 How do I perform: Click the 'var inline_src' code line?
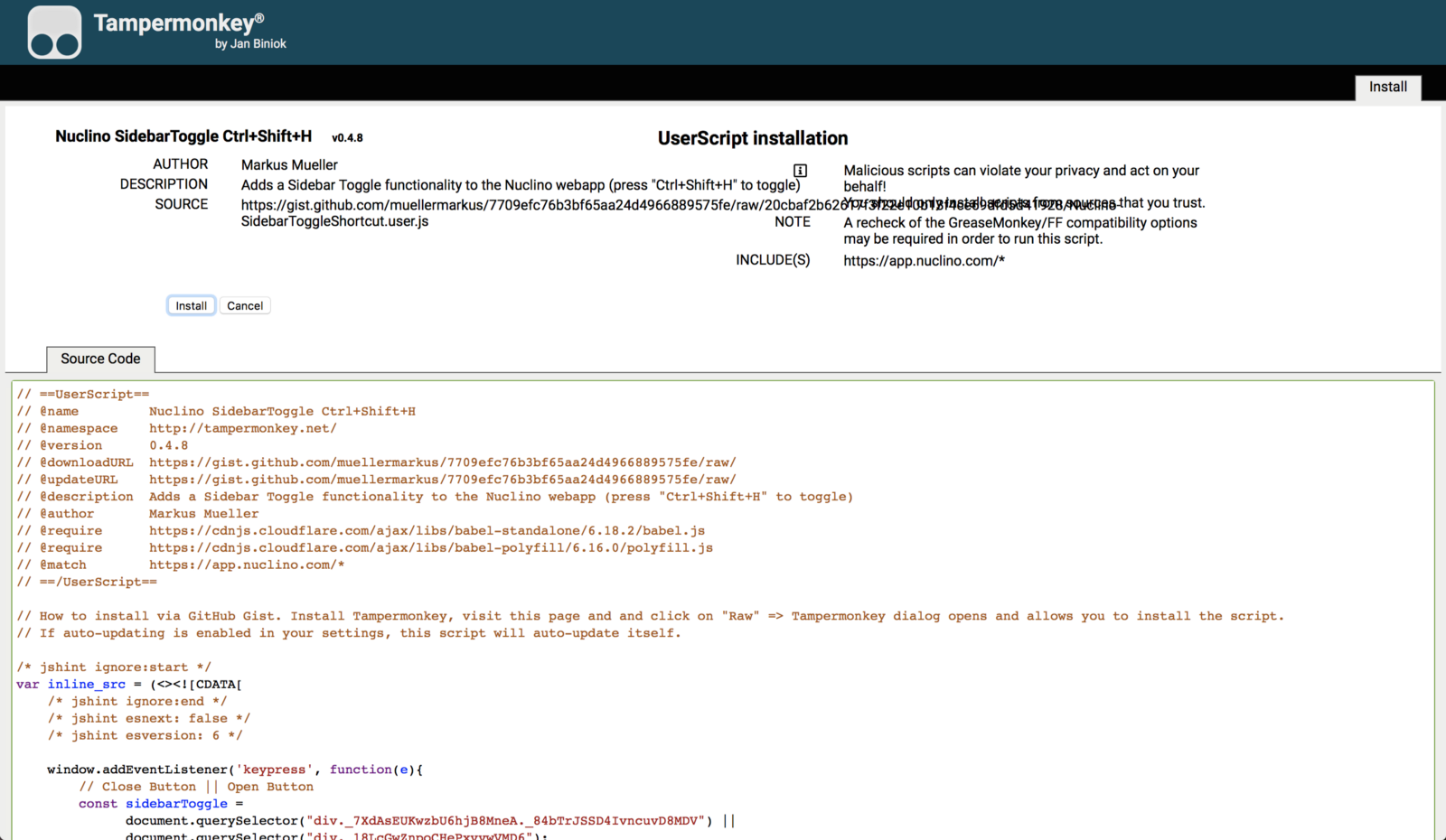[x=129, y=685]
